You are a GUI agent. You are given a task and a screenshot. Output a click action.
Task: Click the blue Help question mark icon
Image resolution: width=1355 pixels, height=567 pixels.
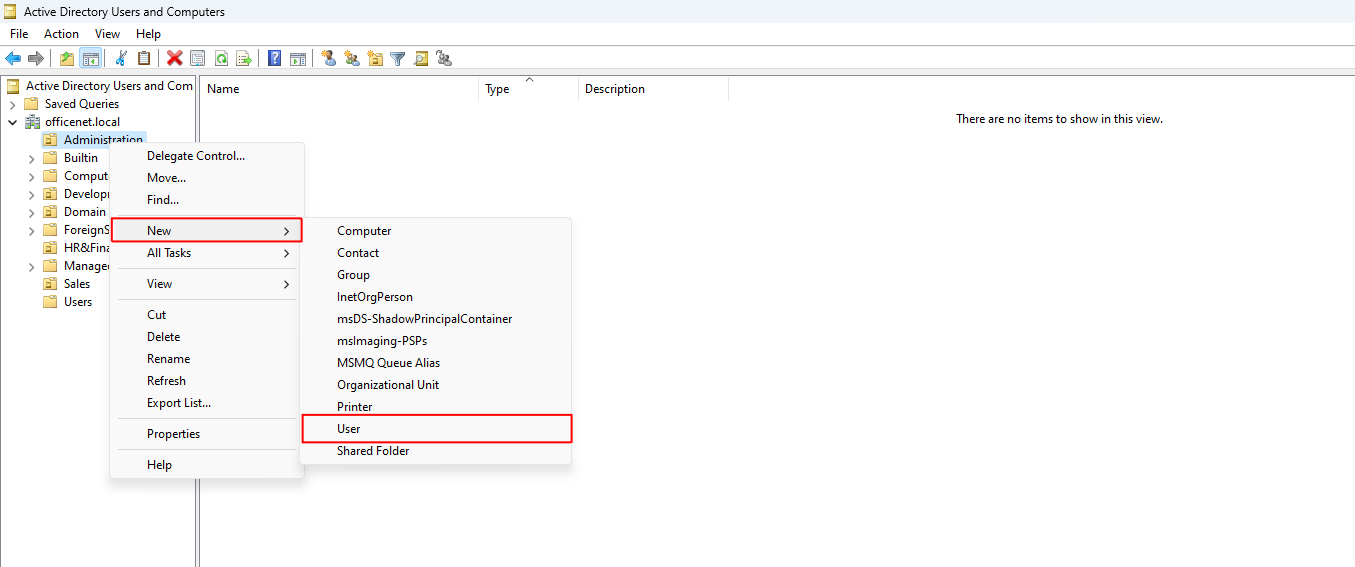[274, 58]
